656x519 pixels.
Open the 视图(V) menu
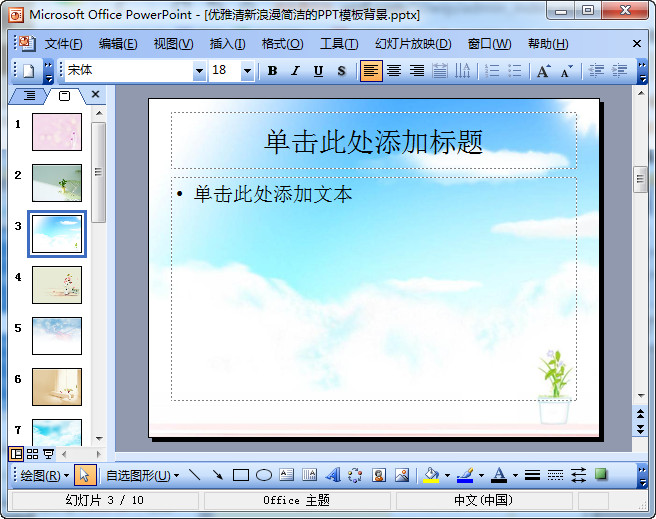coord(173,43)
